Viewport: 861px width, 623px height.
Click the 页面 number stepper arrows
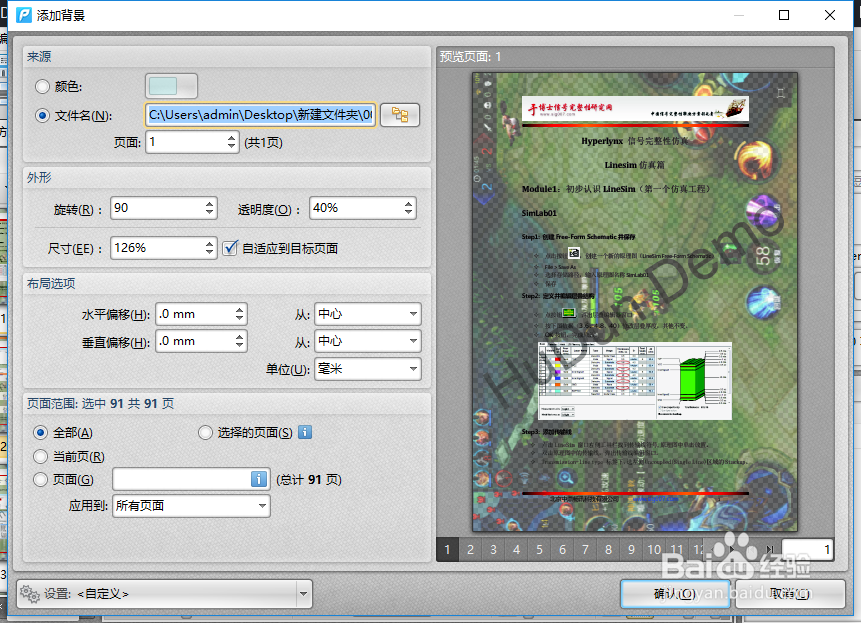tap(232, 142)
